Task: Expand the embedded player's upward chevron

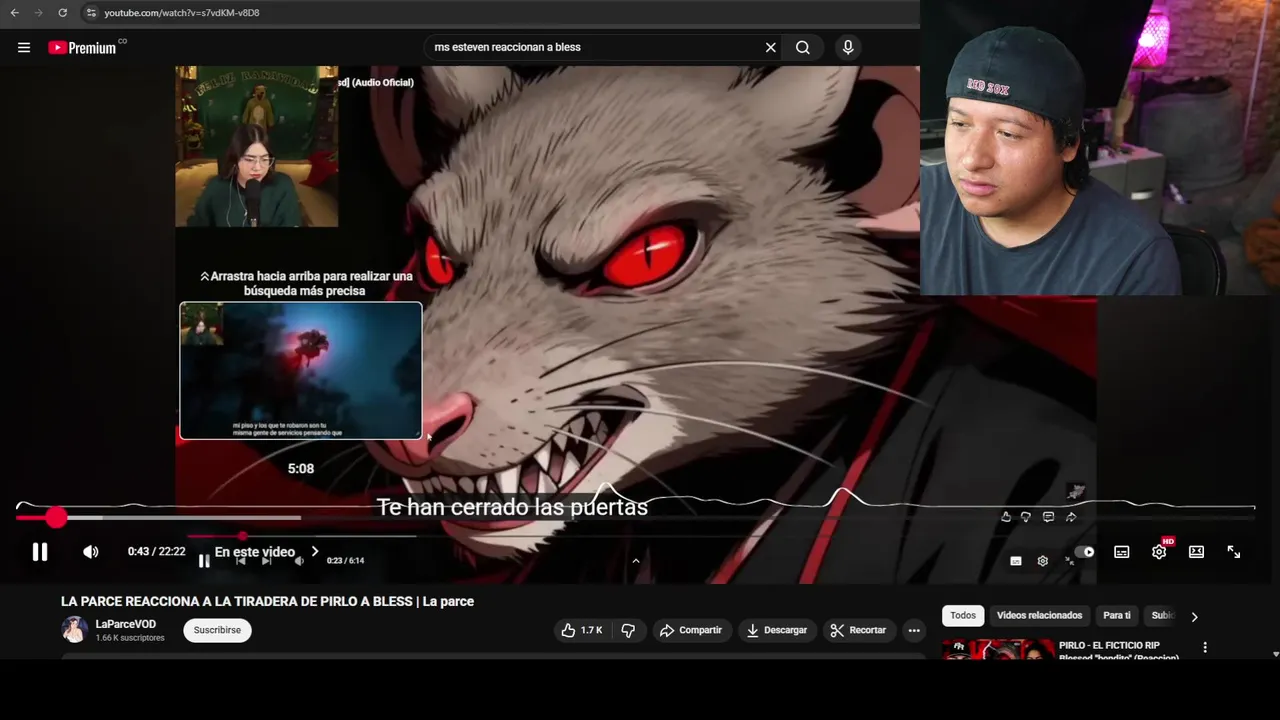Action: coord(635,561)
